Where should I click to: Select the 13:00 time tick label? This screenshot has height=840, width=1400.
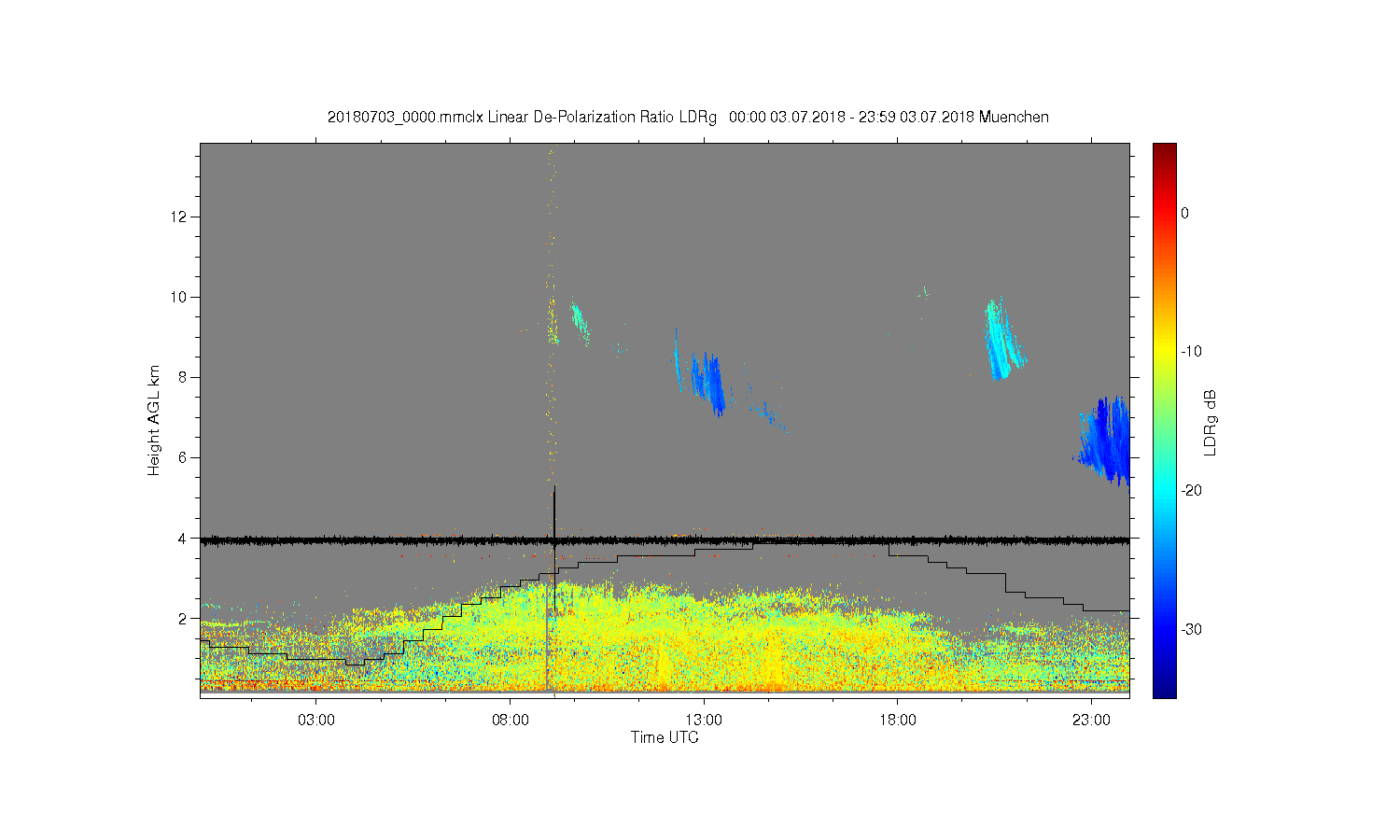click(704, 721)
